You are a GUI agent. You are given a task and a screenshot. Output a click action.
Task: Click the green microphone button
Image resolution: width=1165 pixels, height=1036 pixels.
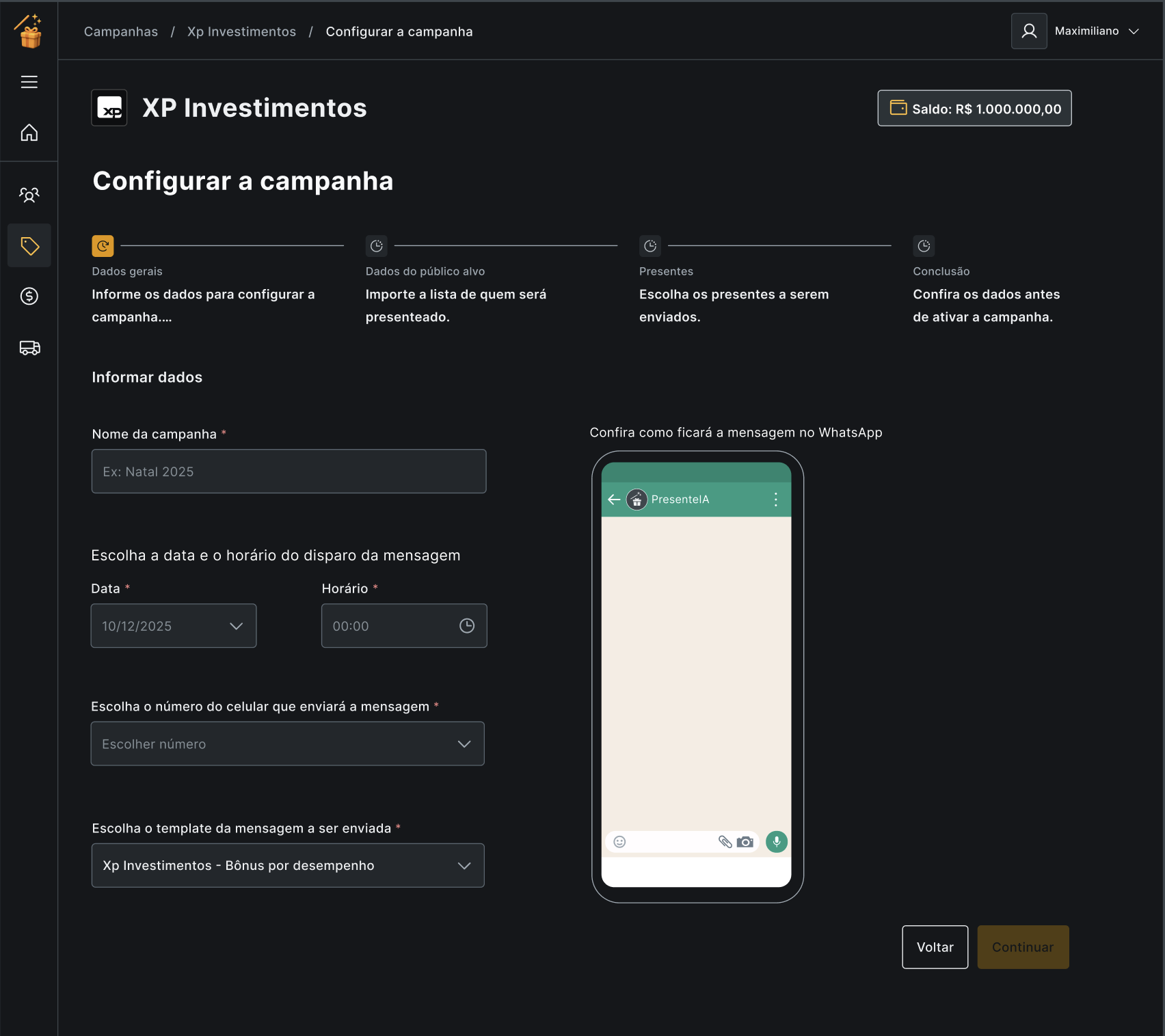(777, 842)
